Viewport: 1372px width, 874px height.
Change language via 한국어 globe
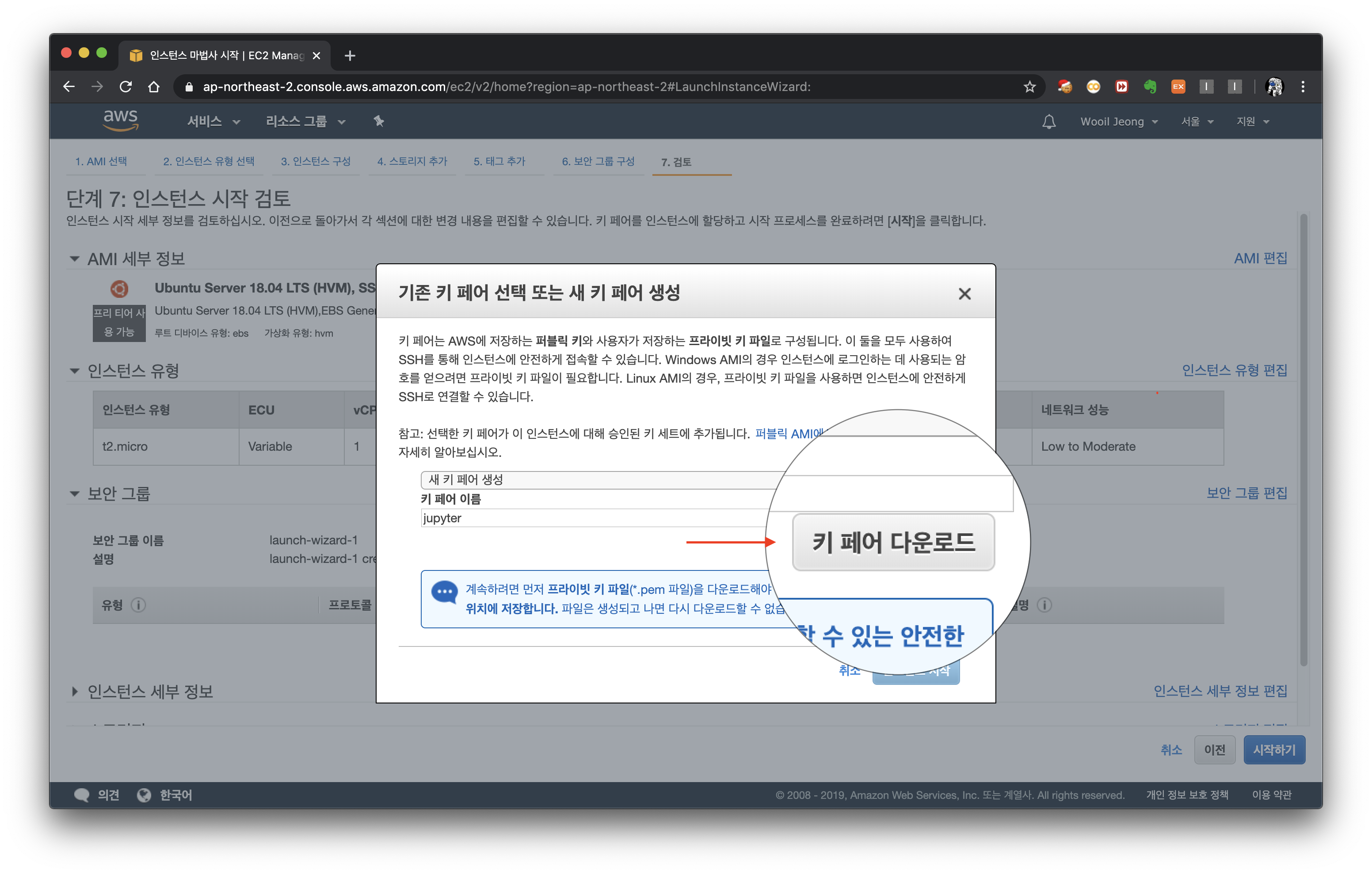(165, 795)
